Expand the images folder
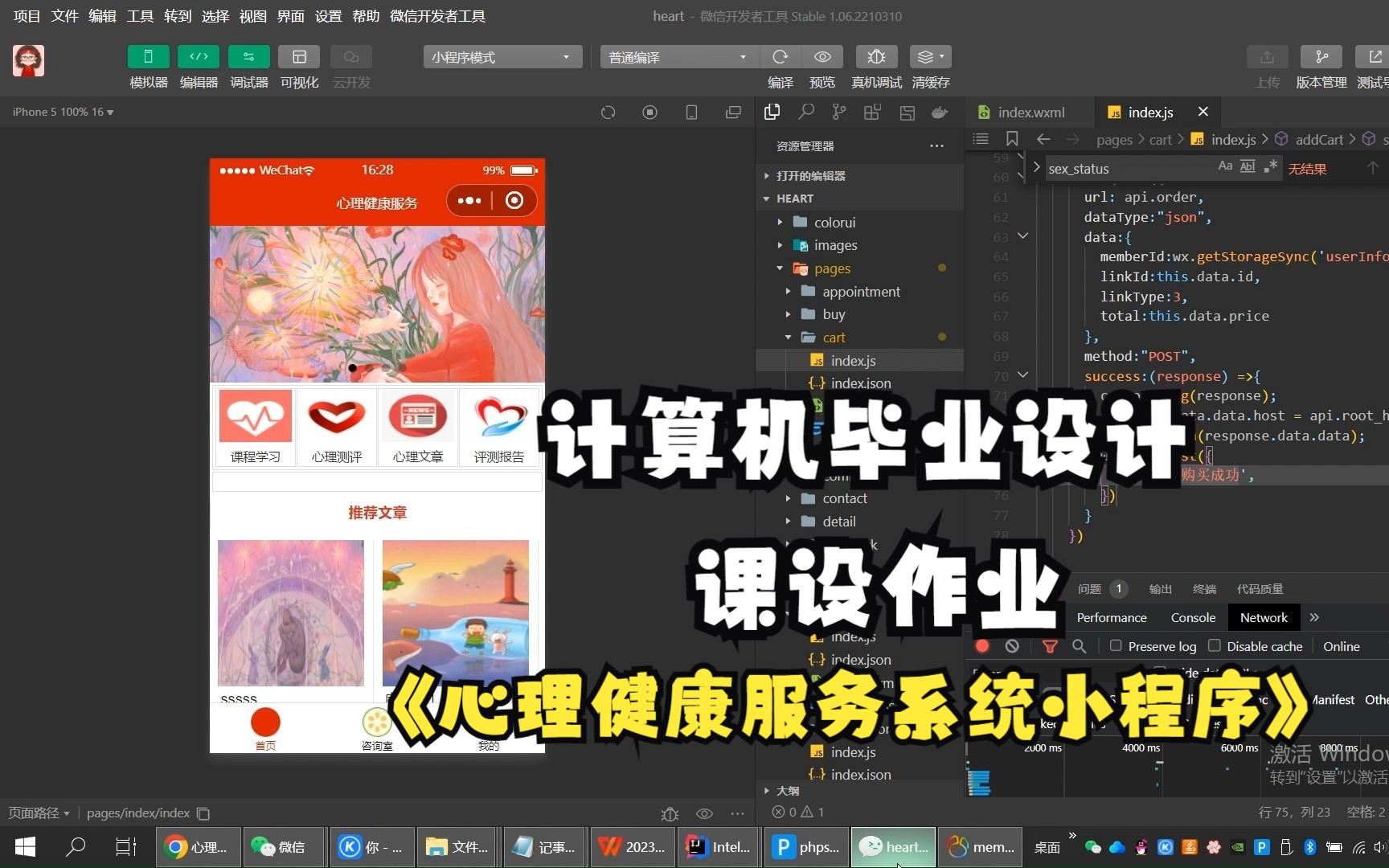The image size is (1389, 868). 835,245
